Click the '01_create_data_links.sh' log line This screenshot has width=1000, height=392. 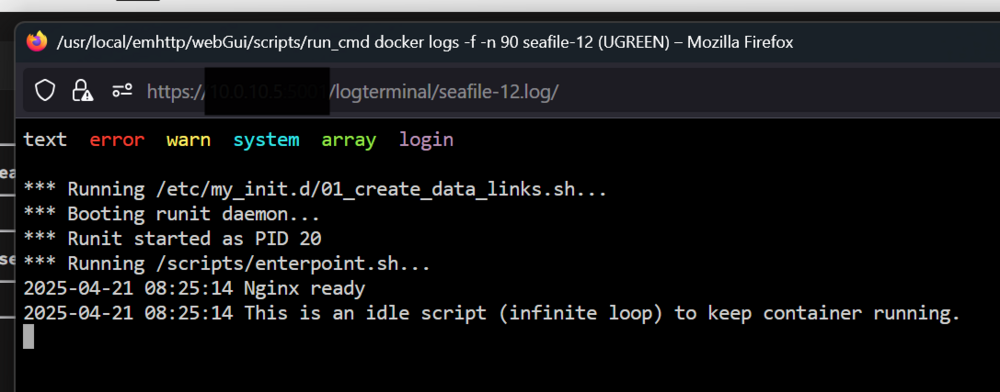click(x=315, y=189)
